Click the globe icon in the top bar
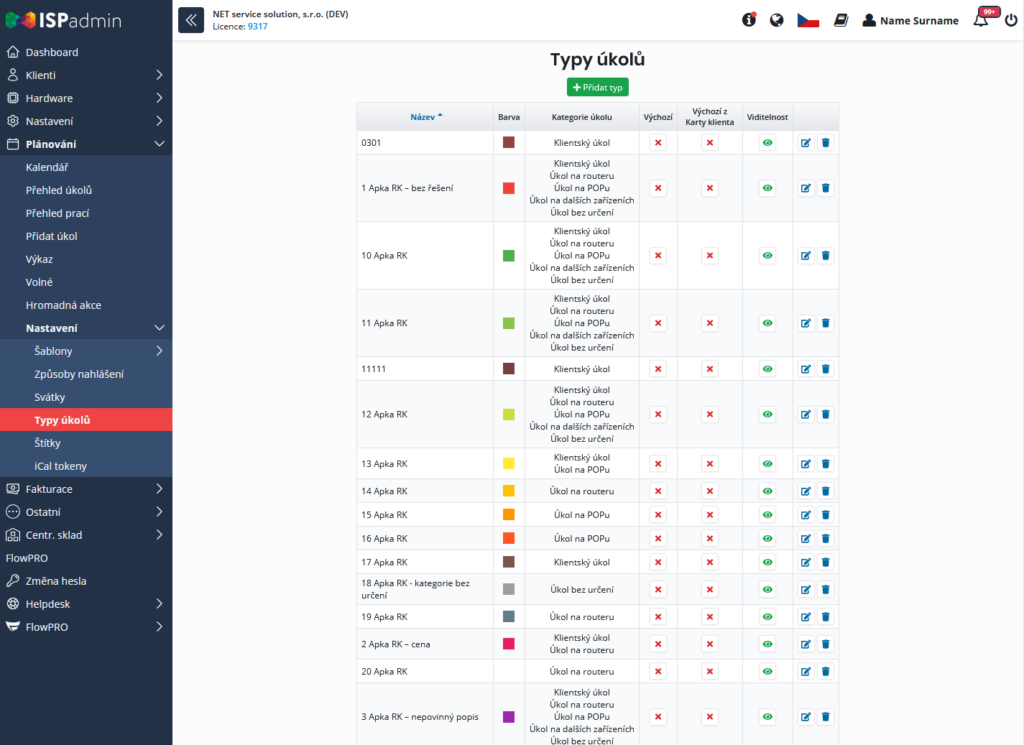 776,20
